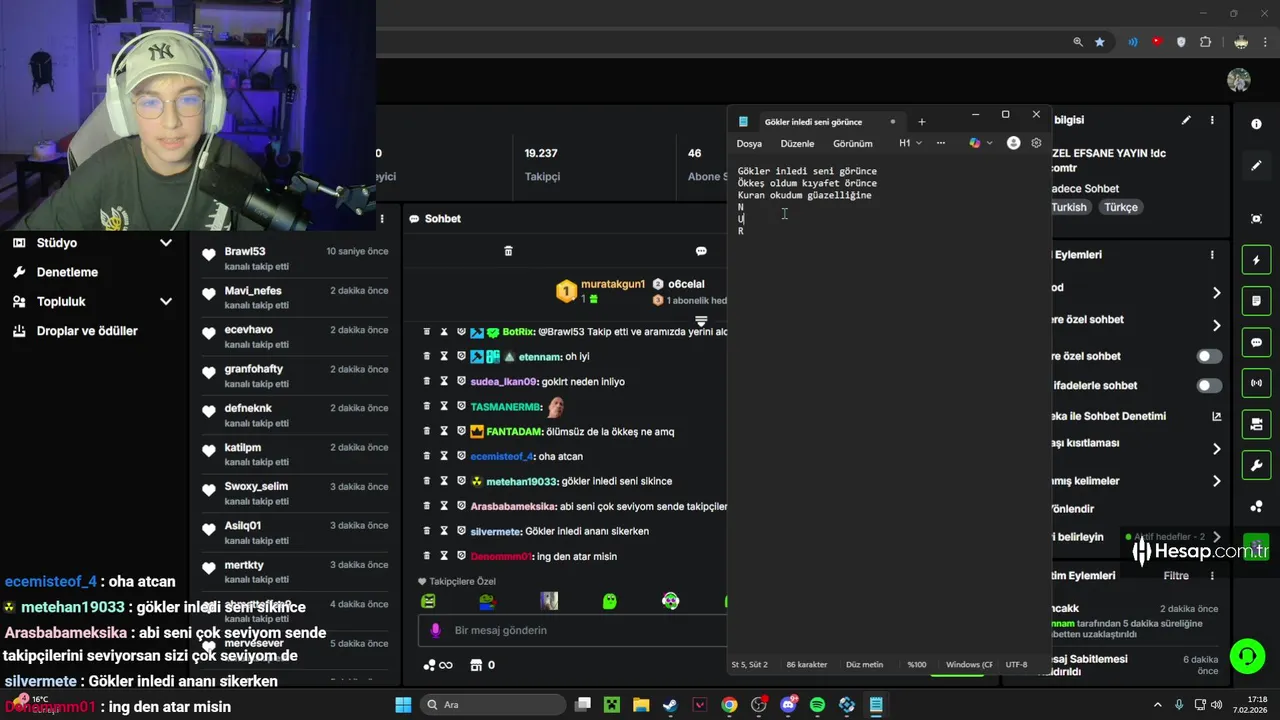The height and width of the screenshot is (720, 1280).
Task: Open Notepad account profile icon
Action: [1013, 143]
